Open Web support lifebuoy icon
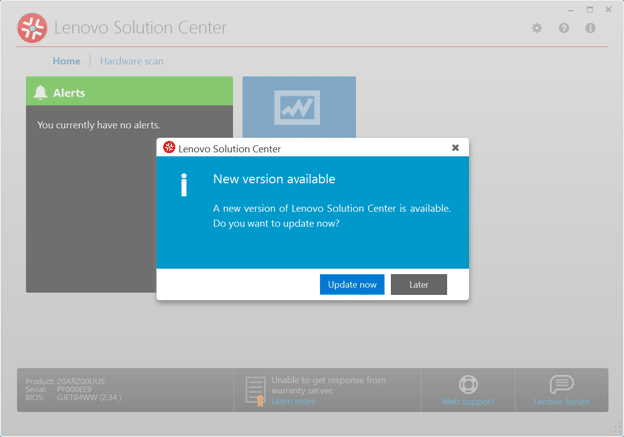The height and width of the screenshot is (437, 624). click(x=468, y=384)
